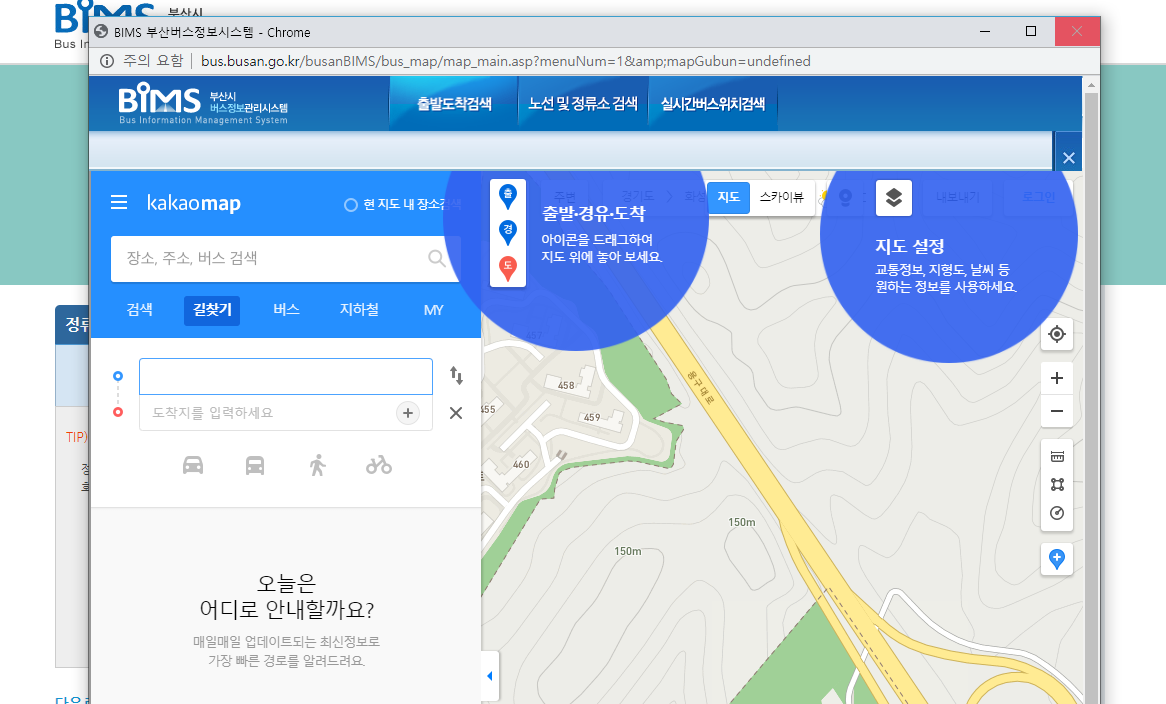The image size is (1166, 704).
Task: Click the 지도 설정 tooltip heading
Action: 909,247
